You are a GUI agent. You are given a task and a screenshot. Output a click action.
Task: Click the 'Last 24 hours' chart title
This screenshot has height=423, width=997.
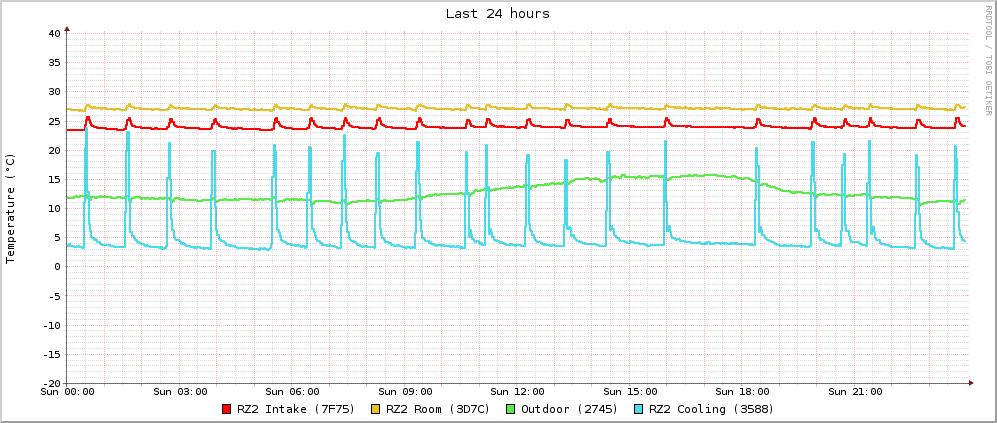498,13
